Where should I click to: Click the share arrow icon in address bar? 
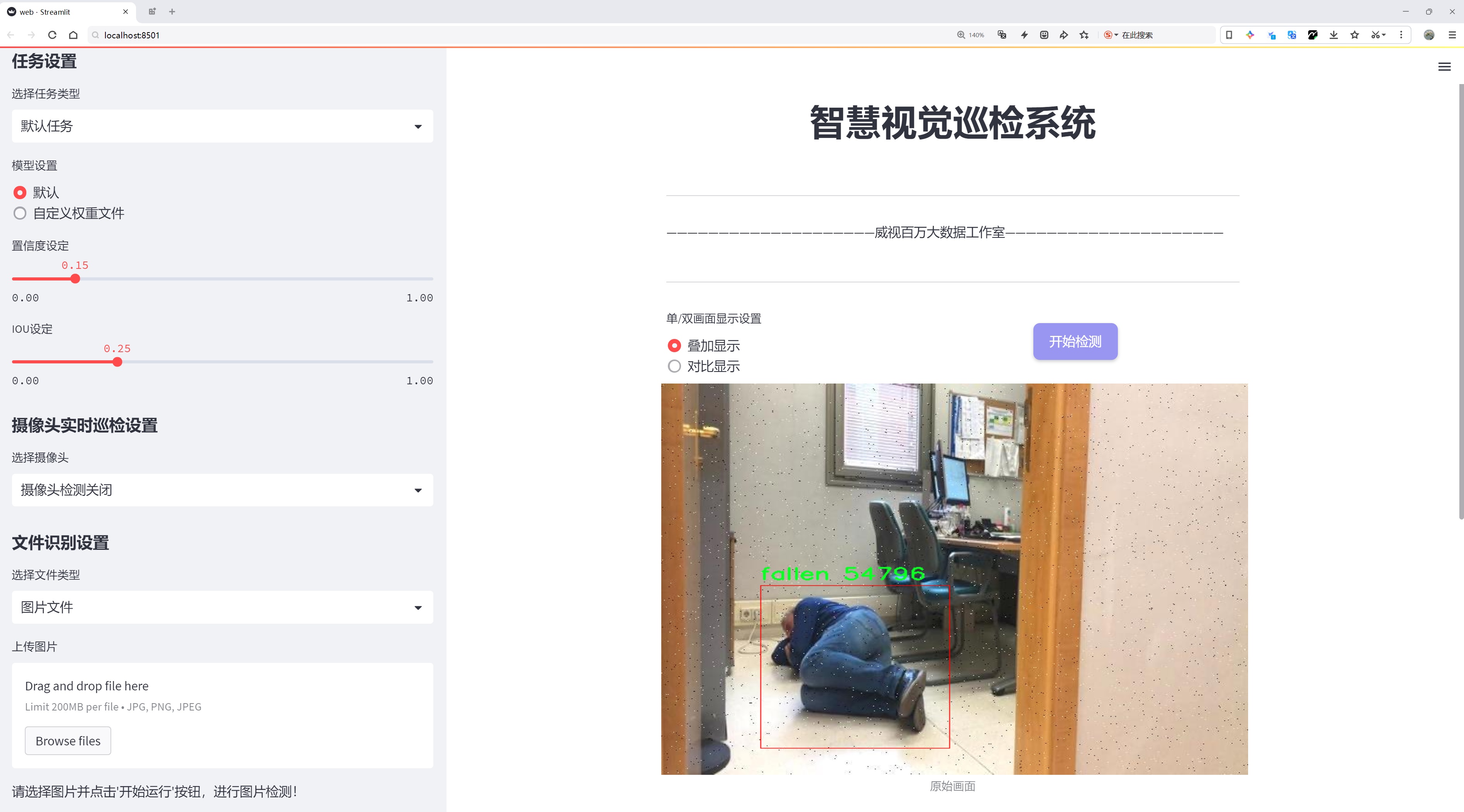[1064, 35]
